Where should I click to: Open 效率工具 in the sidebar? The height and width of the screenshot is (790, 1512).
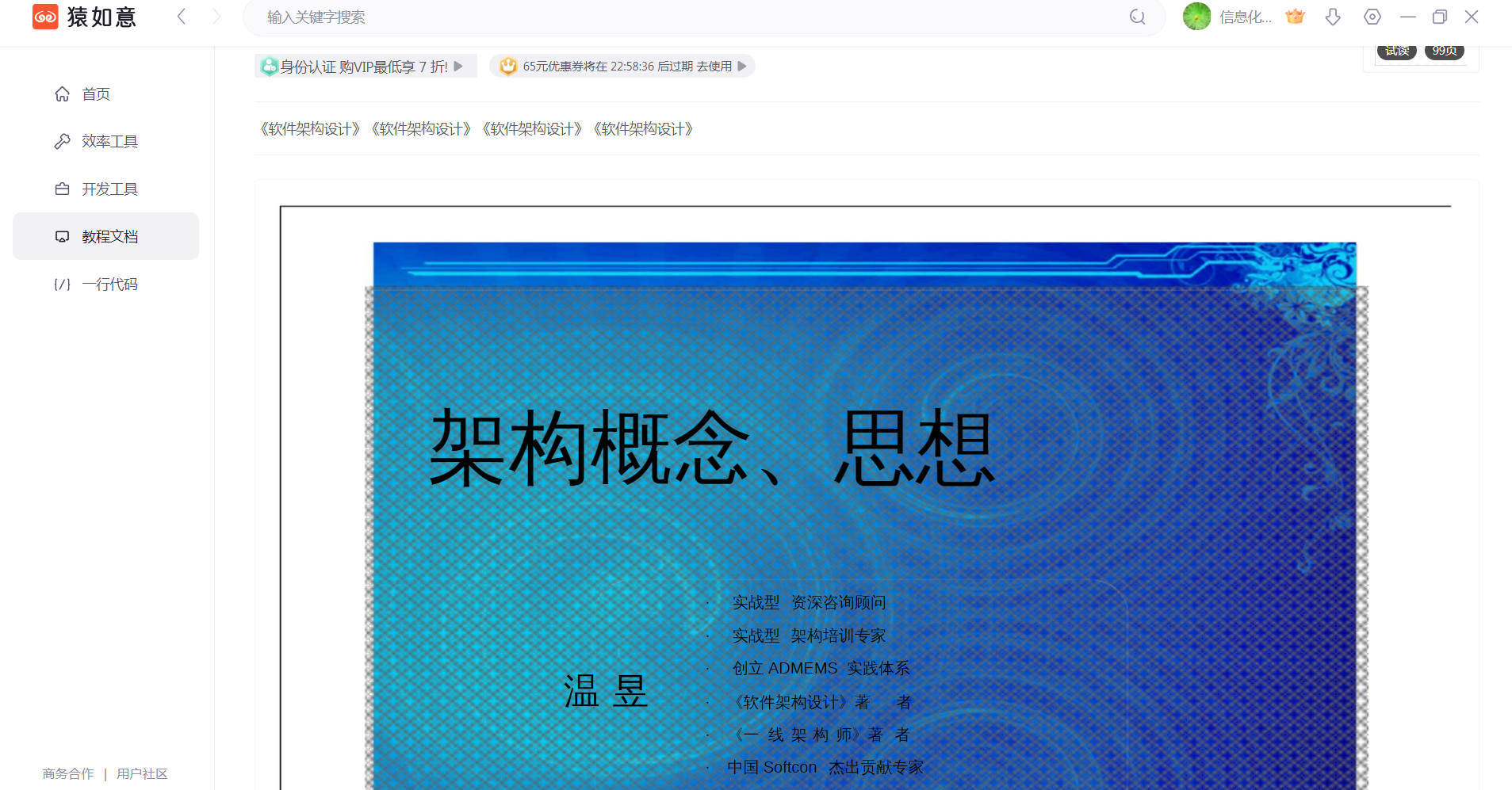pos(105,141)
